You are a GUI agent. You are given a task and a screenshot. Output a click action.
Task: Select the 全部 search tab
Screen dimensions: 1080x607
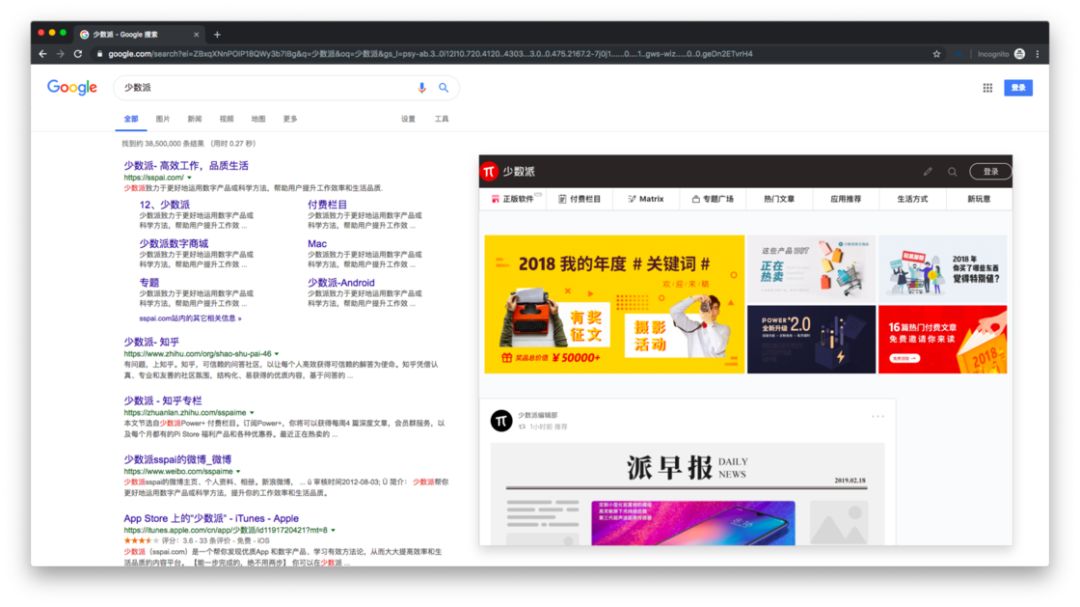(131, 119)
